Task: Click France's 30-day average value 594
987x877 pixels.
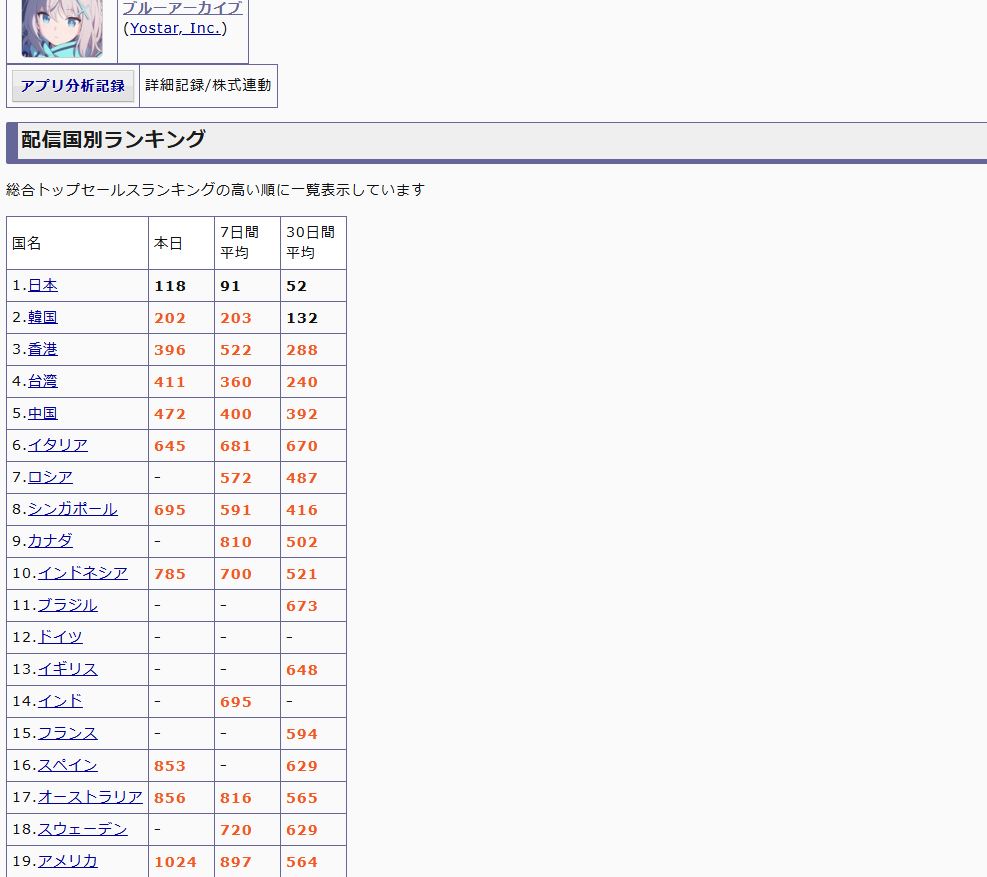Action: pyautogui.click(x=302, y=734)
